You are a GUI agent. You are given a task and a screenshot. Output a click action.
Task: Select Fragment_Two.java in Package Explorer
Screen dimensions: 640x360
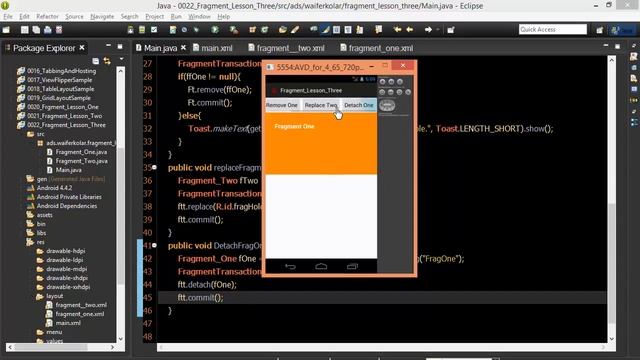click(77, 161)
